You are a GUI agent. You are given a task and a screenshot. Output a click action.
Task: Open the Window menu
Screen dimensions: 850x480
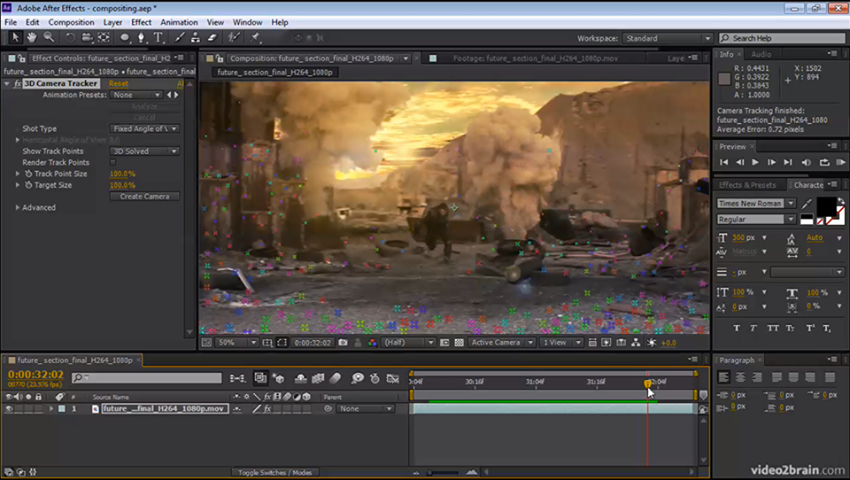click(247, 22)
